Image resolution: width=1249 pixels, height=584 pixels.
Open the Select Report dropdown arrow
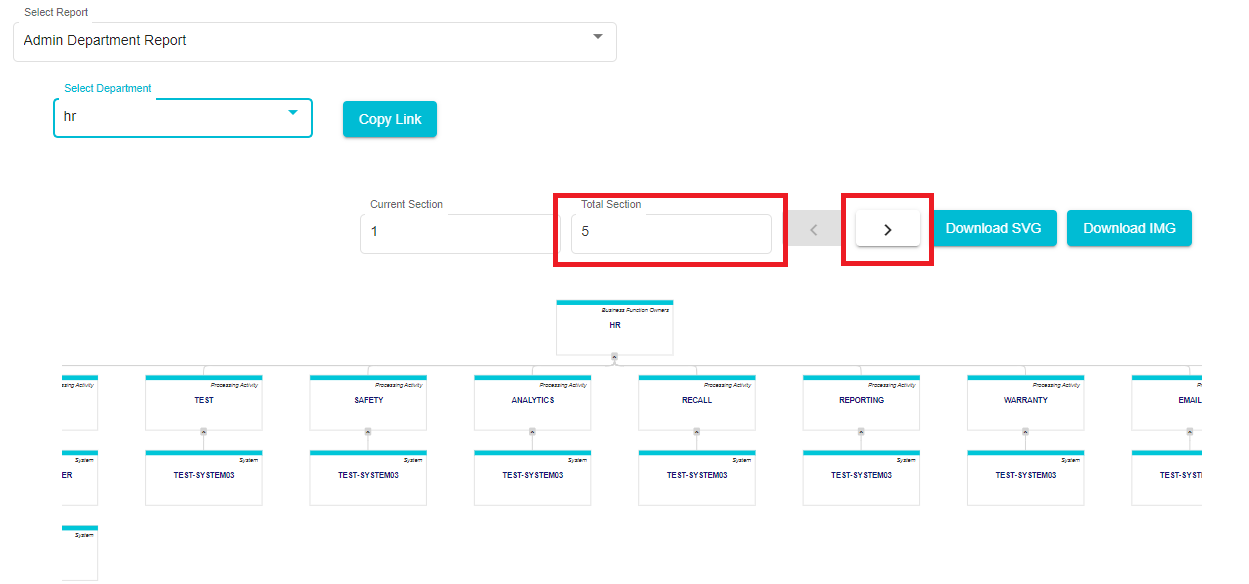coord(598,37)
